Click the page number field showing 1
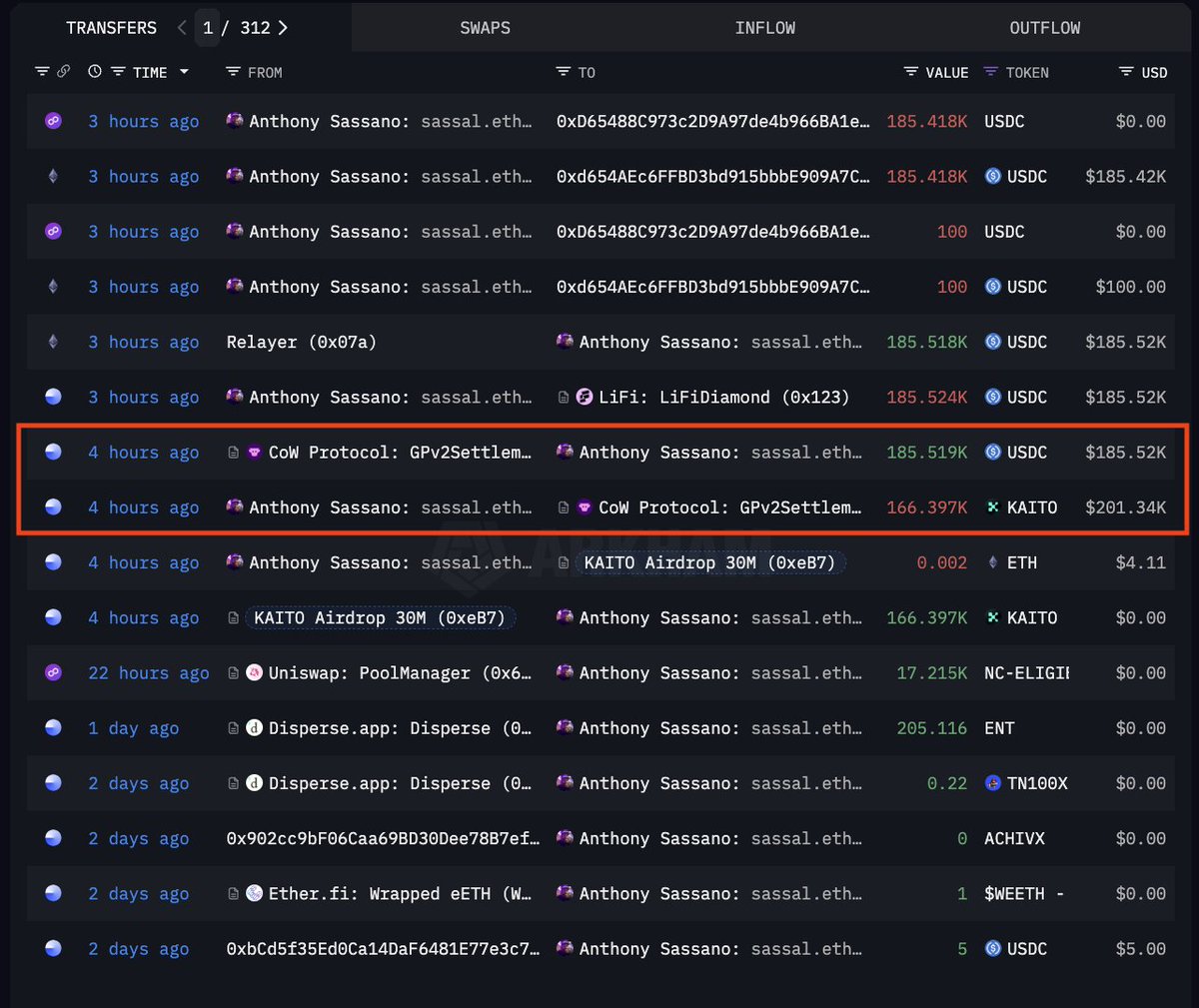 [208, 28]
